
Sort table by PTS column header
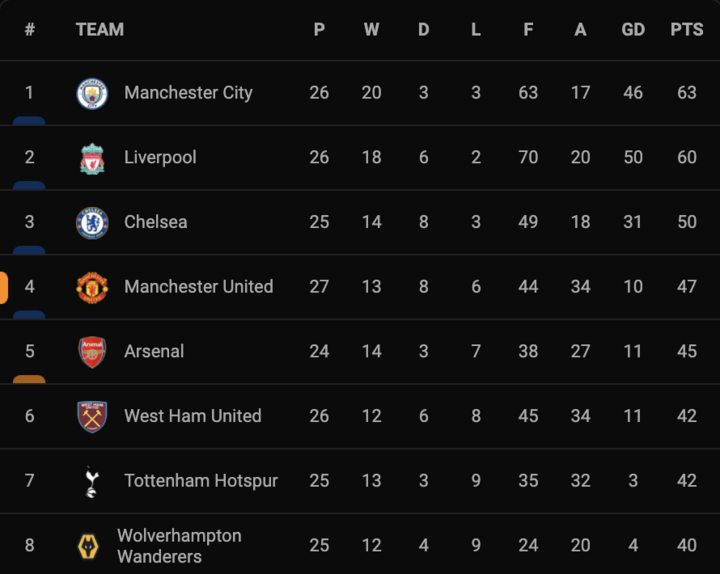click(686, 30)
